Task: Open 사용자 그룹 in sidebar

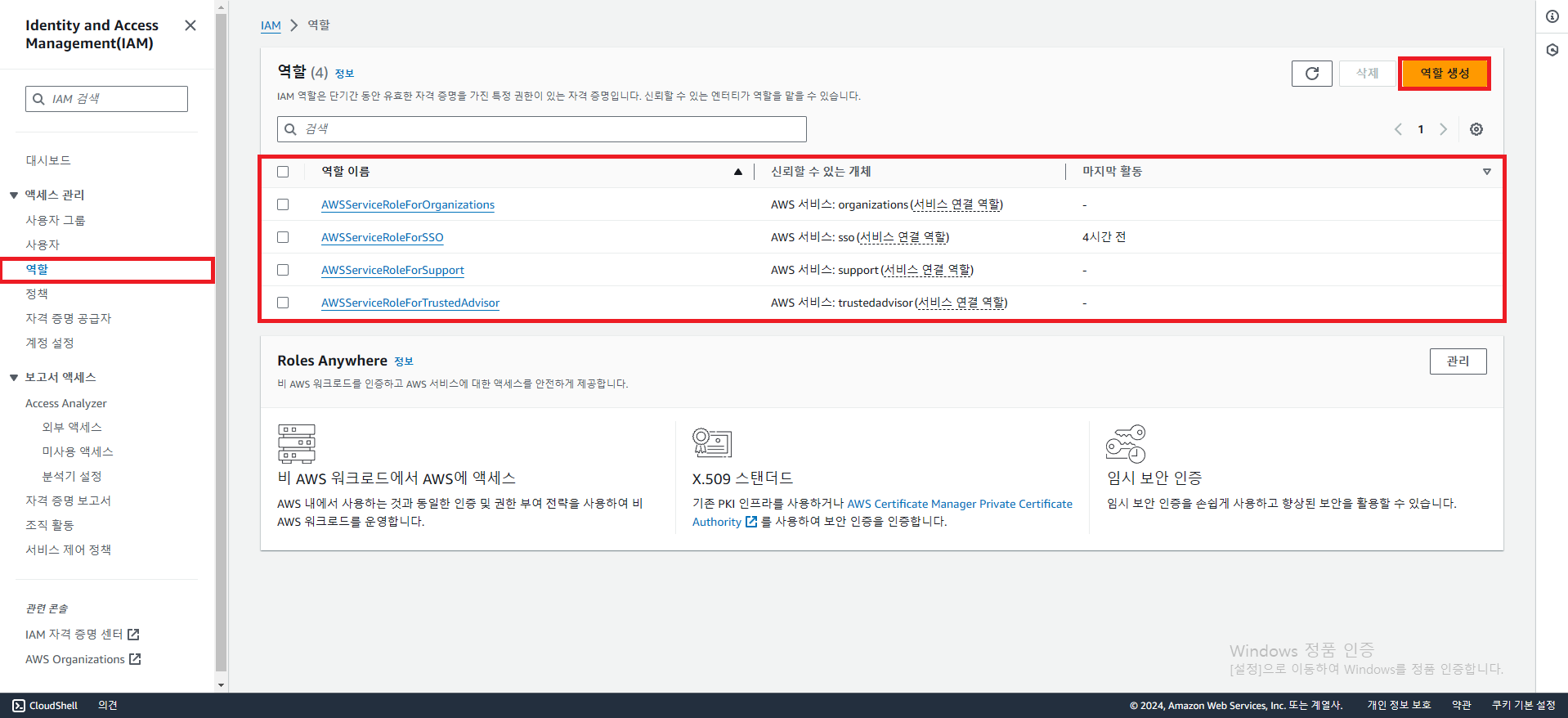Action: tap(55, 220)
